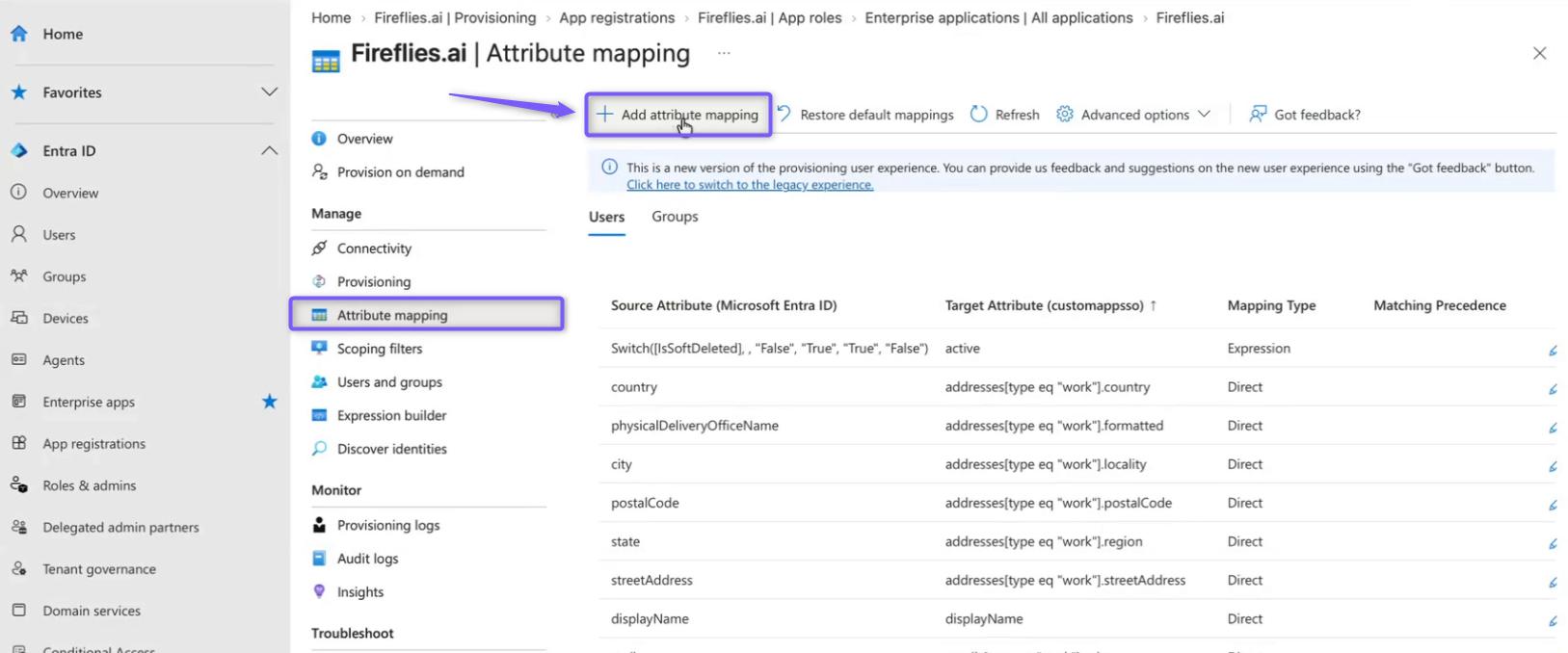This screenshot has width=1568, height=653.
Task: Click the Discover identities magnifier icon
Action: coord(319,449)
